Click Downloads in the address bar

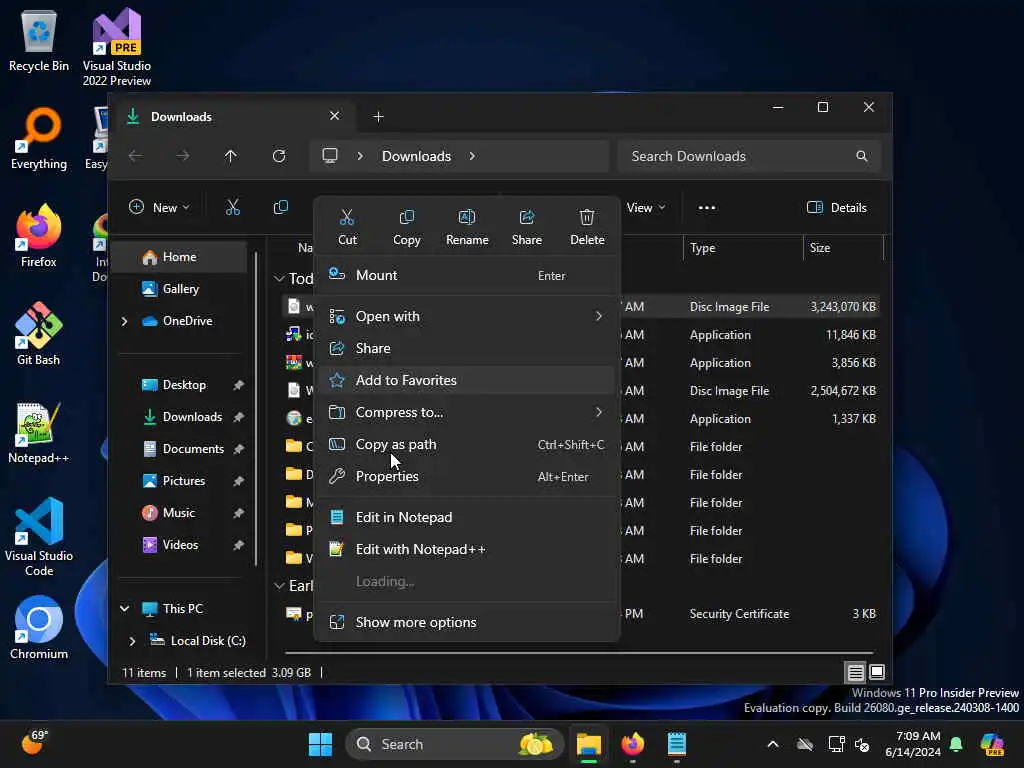coord(417,156)
